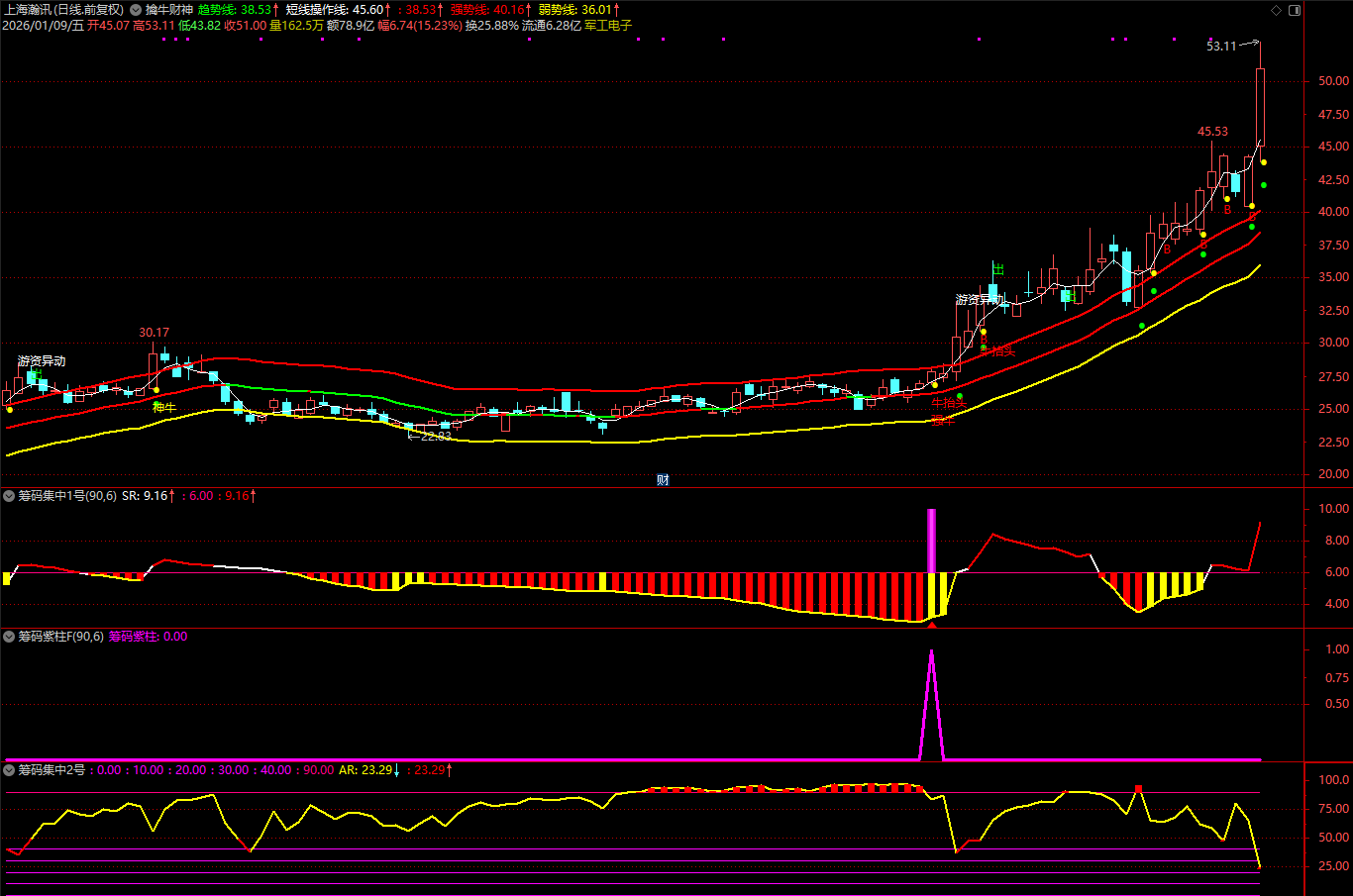Click the 53.11 high price marker
1353x896 pixels.
tap(1221, 47)
